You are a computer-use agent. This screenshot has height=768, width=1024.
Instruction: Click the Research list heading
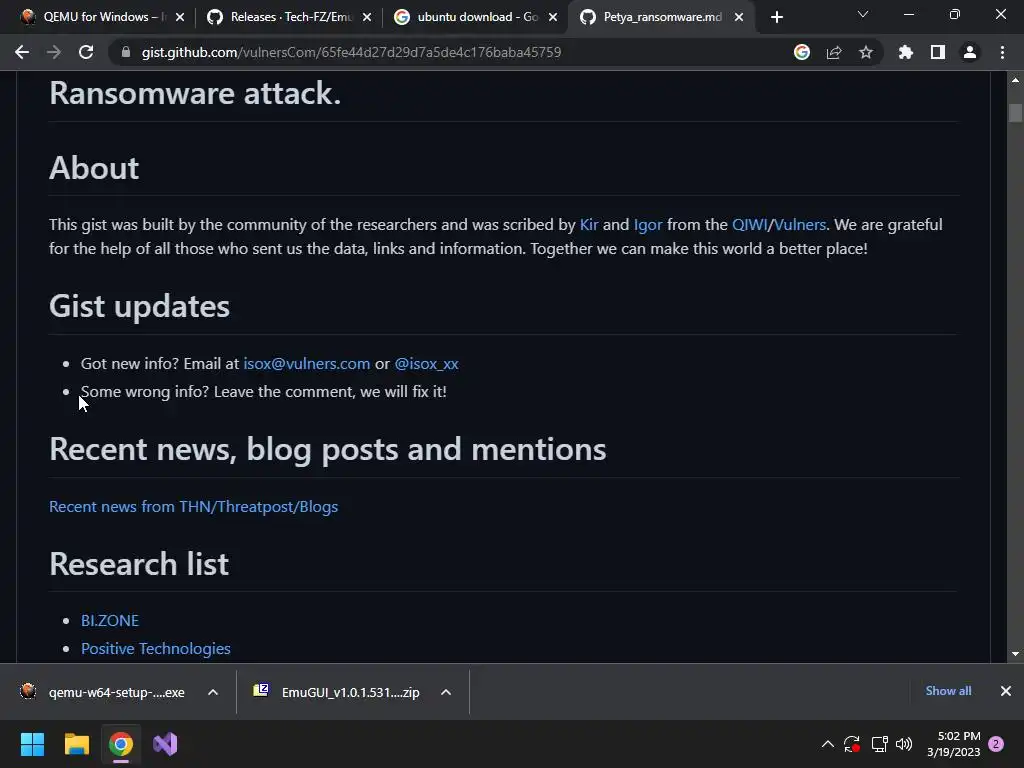click(x=139, y=564)
